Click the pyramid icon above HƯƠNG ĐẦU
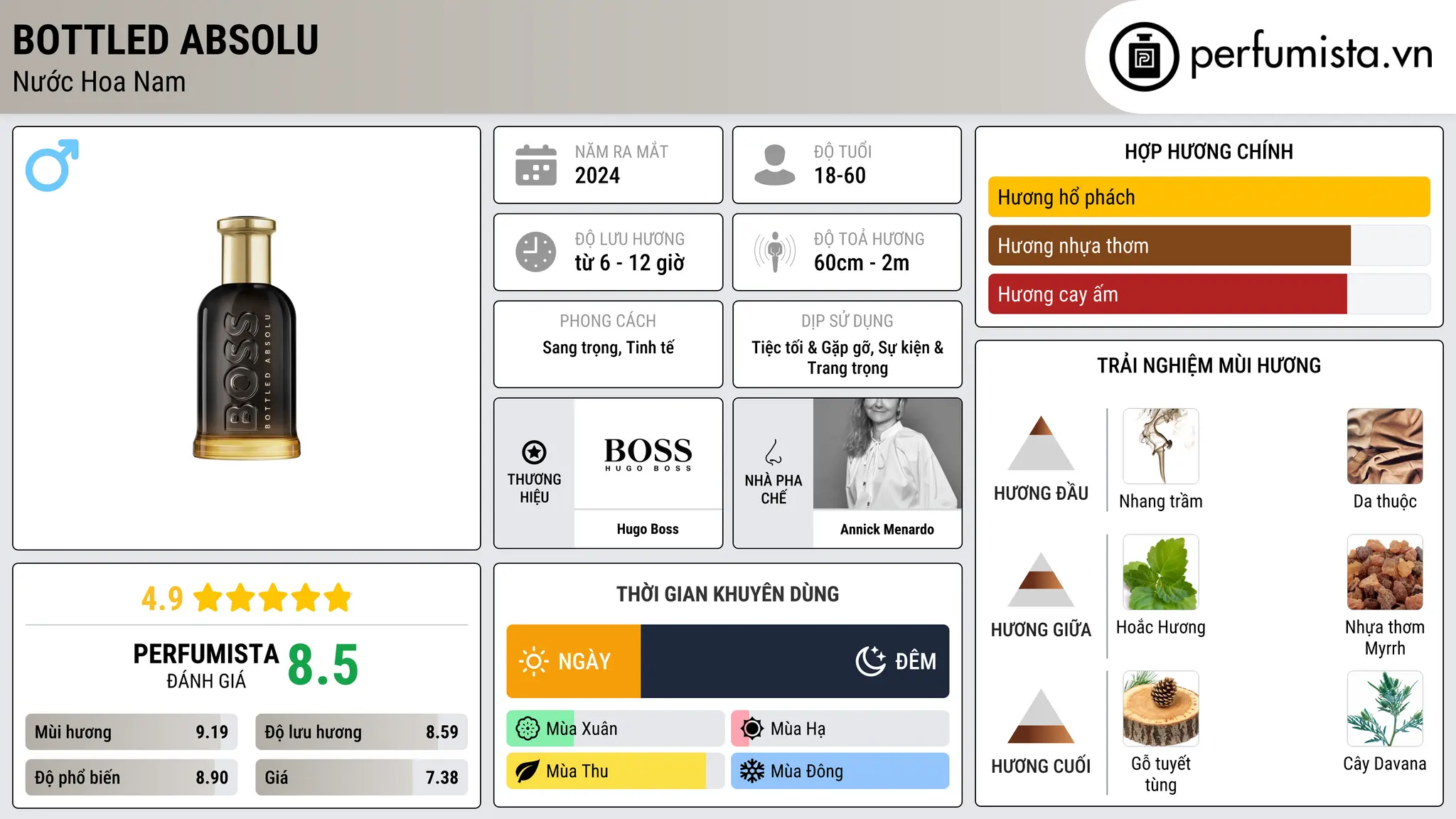Image resolution: width=1456 pixels, height=819 pixels. pyautogui.click(x=1042, y=443)
